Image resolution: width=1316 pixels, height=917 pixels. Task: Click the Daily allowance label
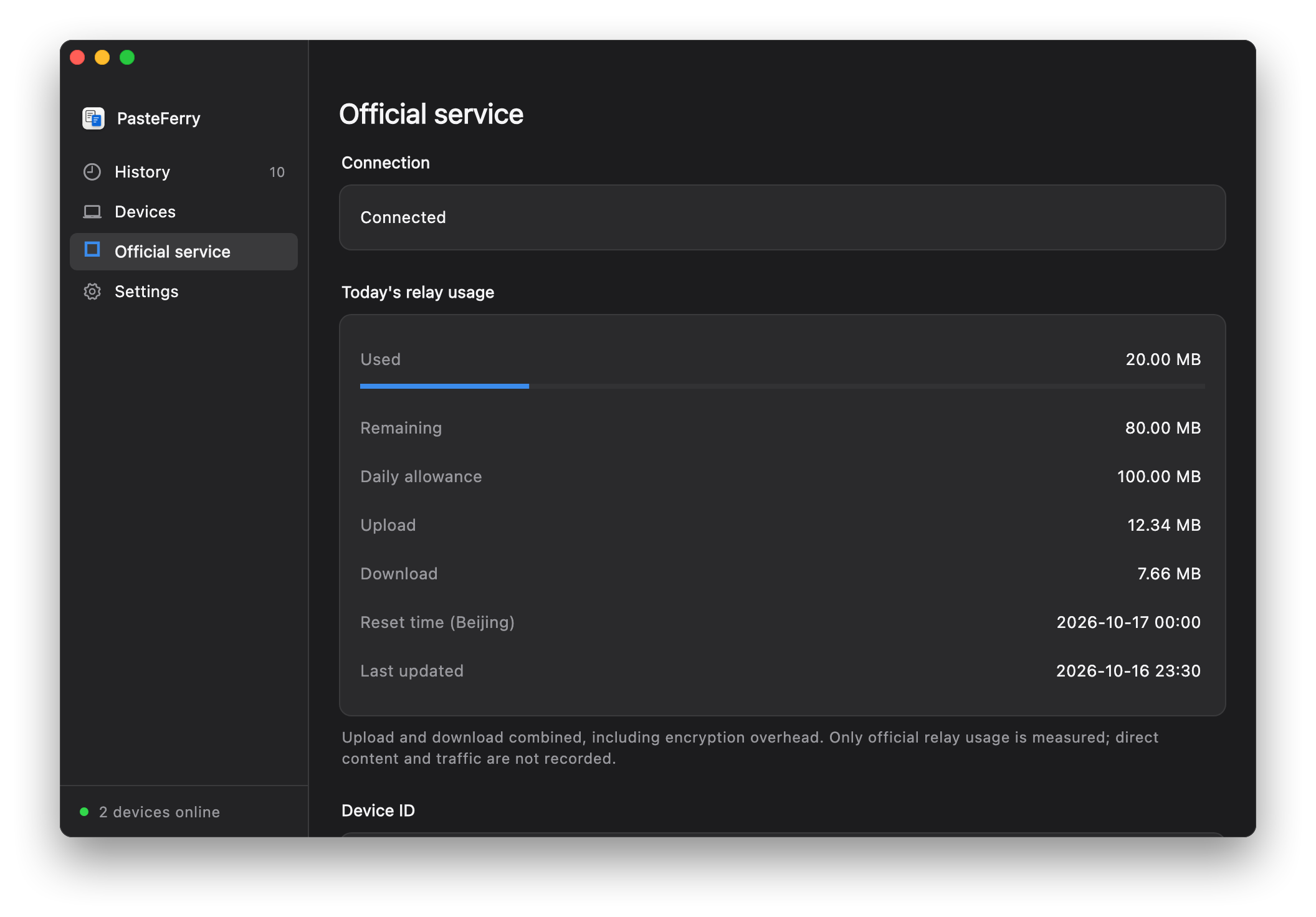(x=421, y=477)
